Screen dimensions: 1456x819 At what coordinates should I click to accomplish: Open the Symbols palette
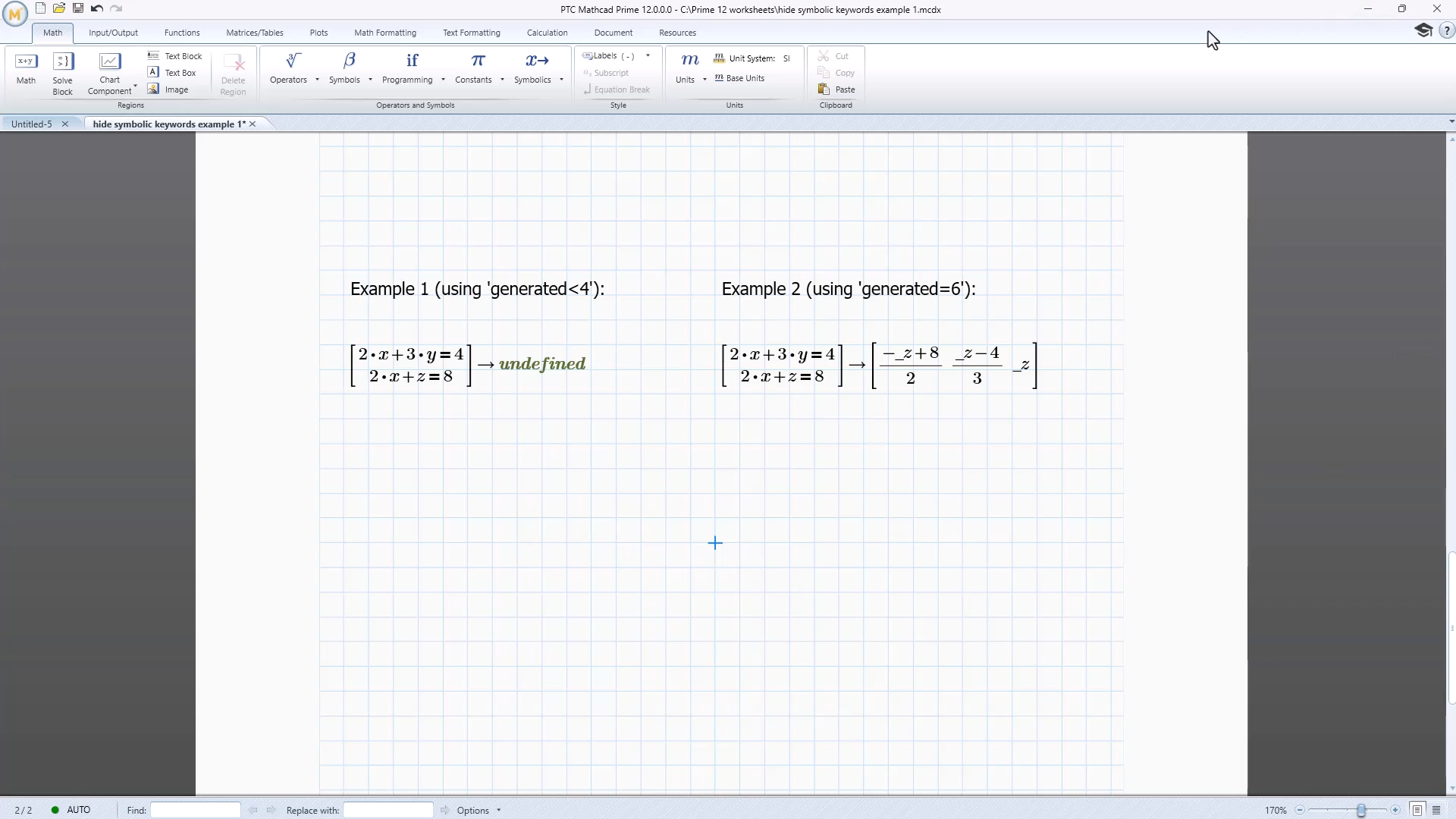(345, 68)
